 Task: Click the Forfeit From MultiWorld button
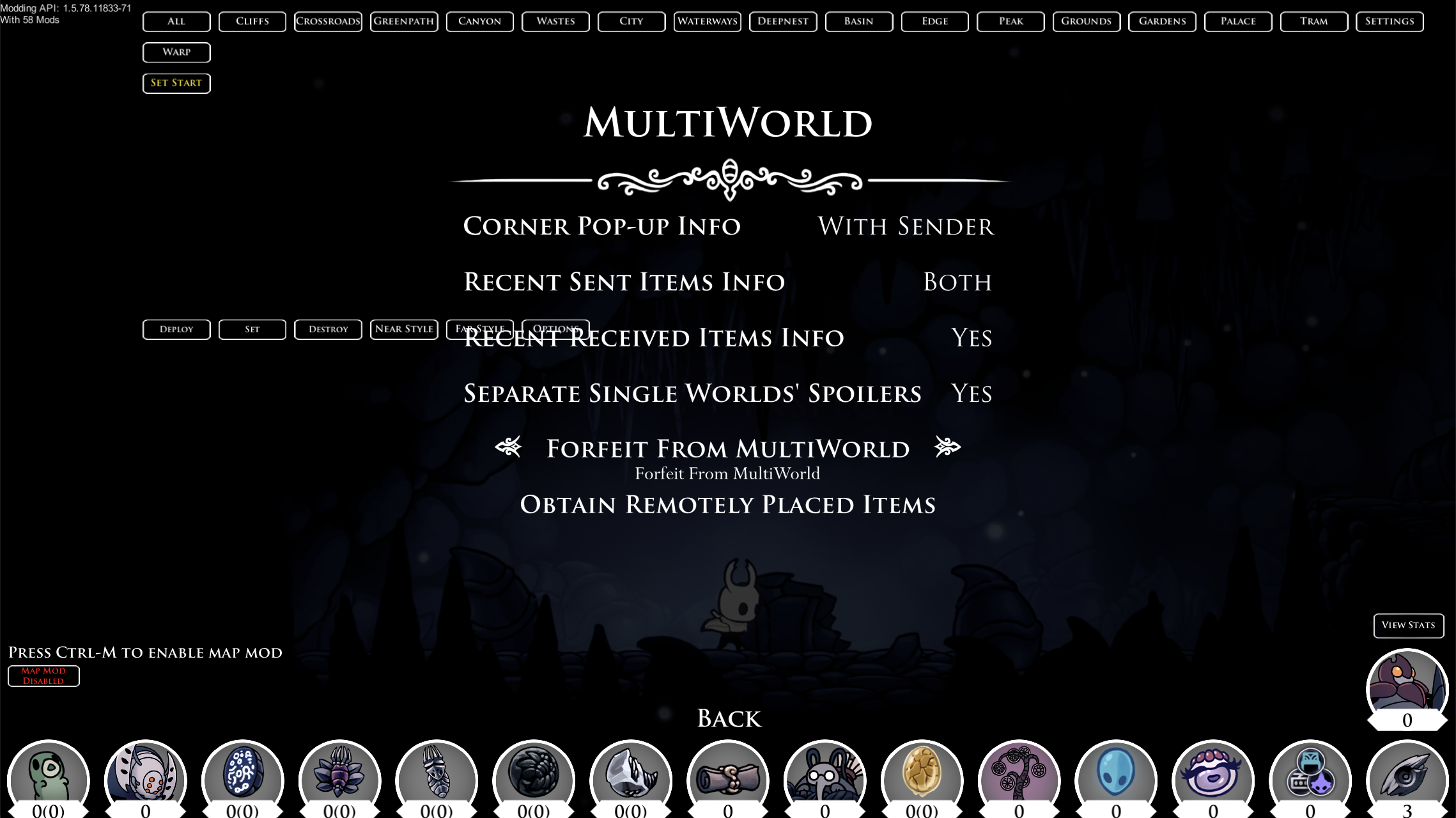(728, 448)
